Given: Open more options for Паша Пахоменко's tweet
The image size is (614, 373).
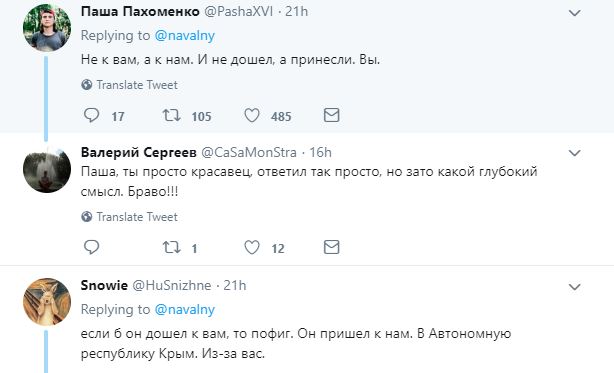Looking at the screenshot, I should pyautogui.click(x=574, y=13).
